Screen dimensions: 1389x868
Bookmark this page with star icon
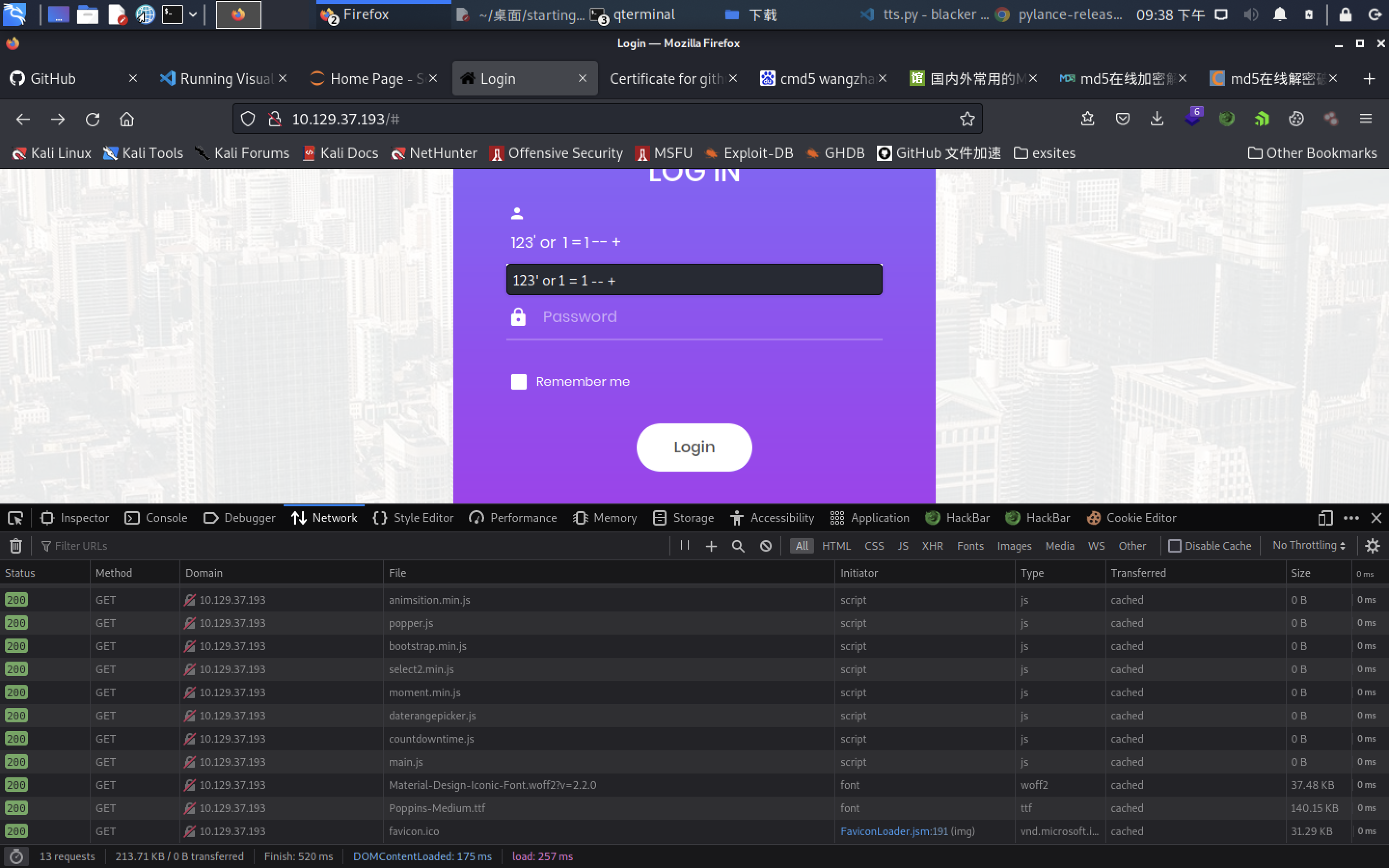(x=967, y=119)
